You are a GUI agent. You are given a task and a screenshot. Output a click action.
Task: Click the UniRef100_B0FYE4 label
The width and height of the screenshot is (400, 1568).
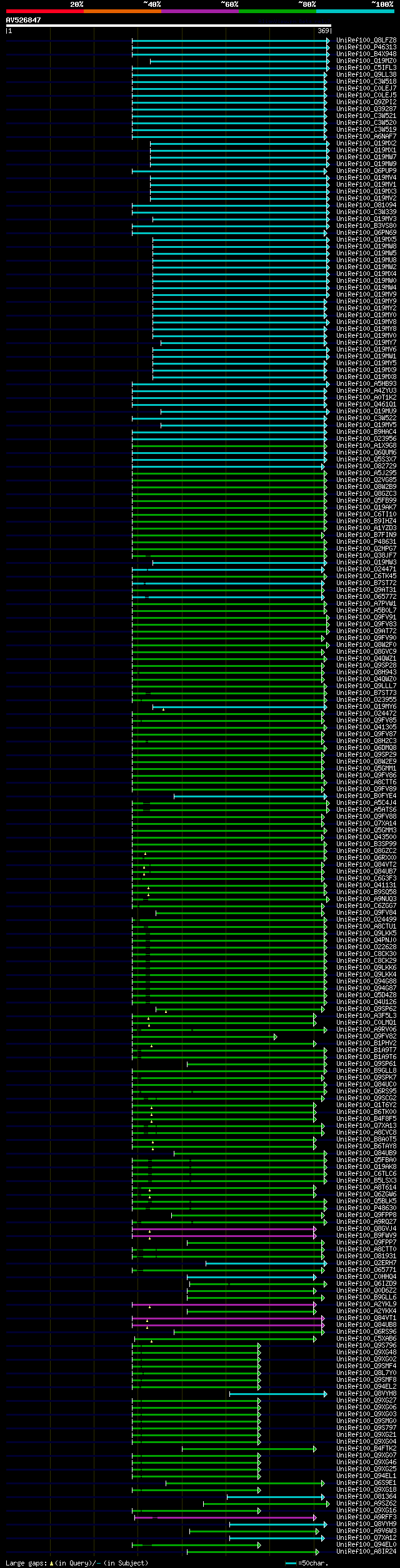point(366,796)
